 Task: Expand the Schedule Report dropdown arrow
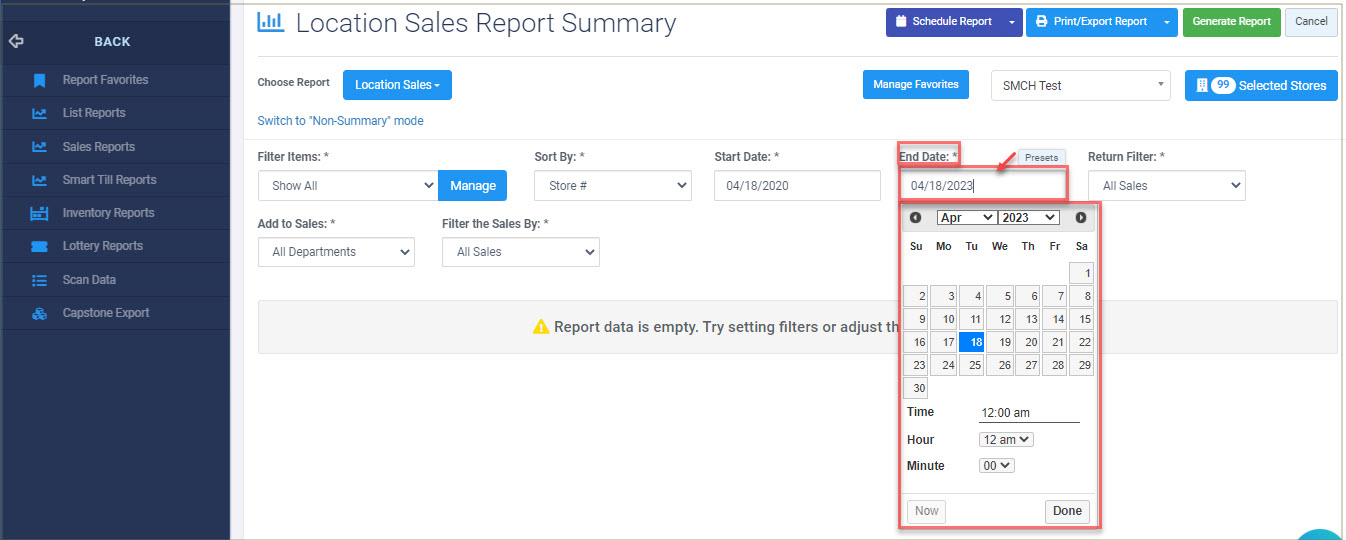tap(1012, 22)
